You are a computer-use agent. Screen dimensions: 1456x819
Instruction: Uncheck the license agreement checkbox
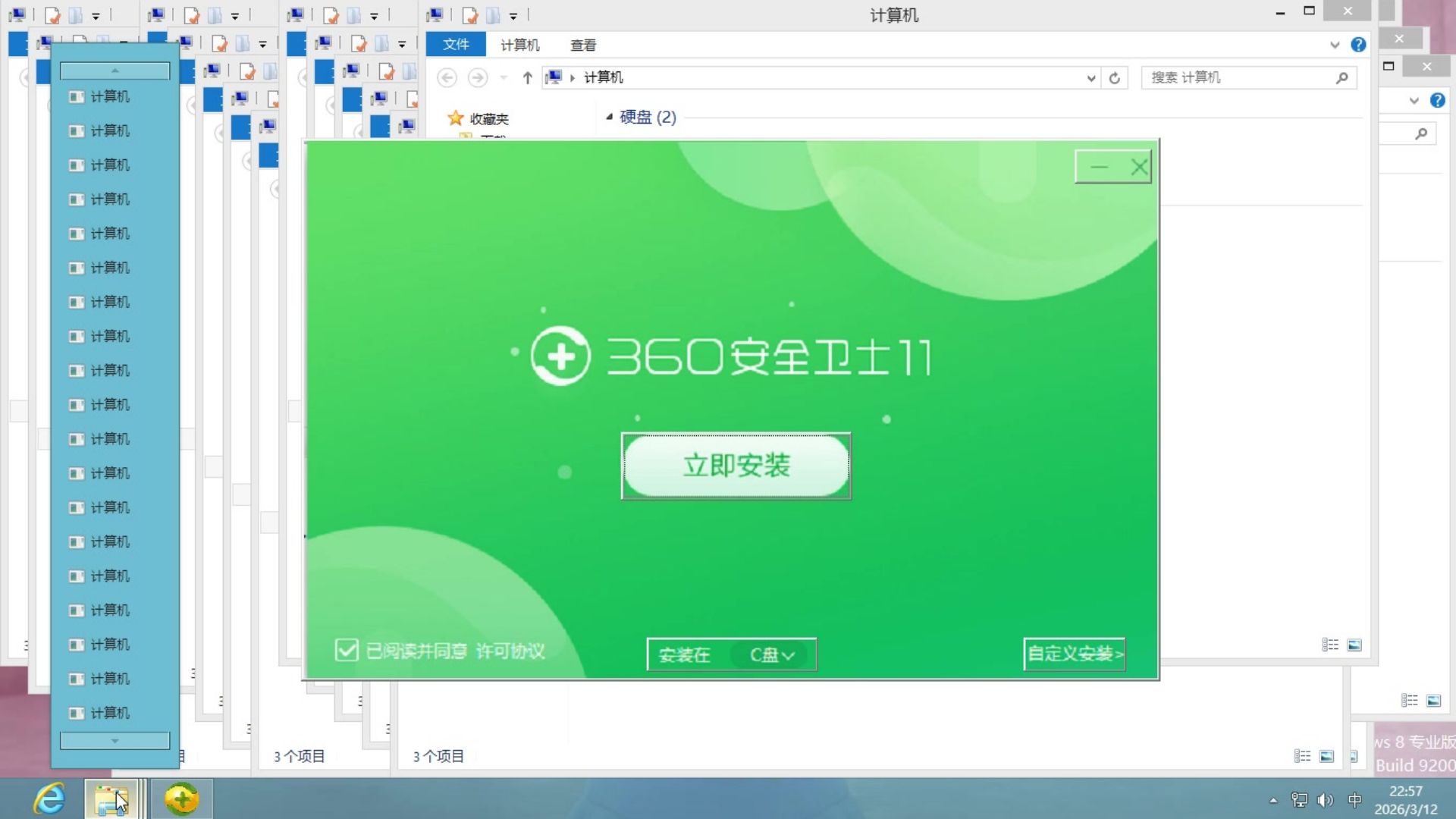coord(347,650)
